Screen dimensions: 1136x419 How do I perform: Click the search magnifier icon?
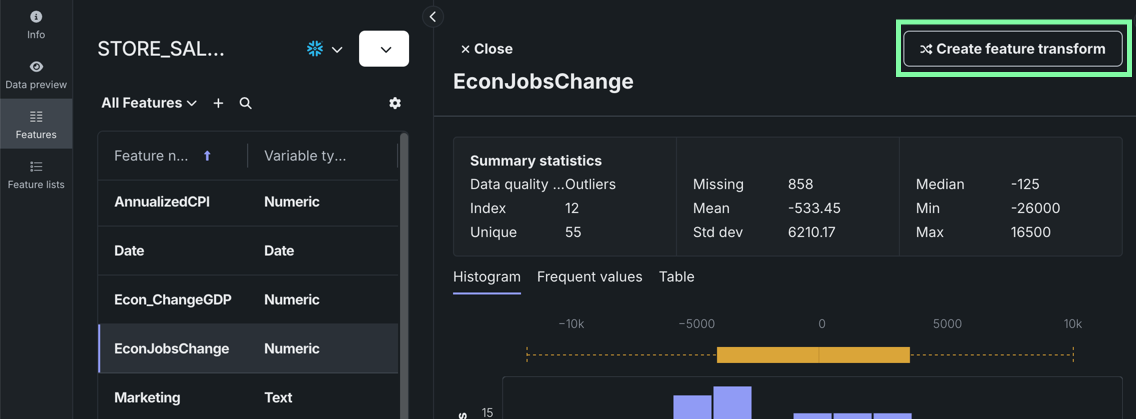click(246, 103)
